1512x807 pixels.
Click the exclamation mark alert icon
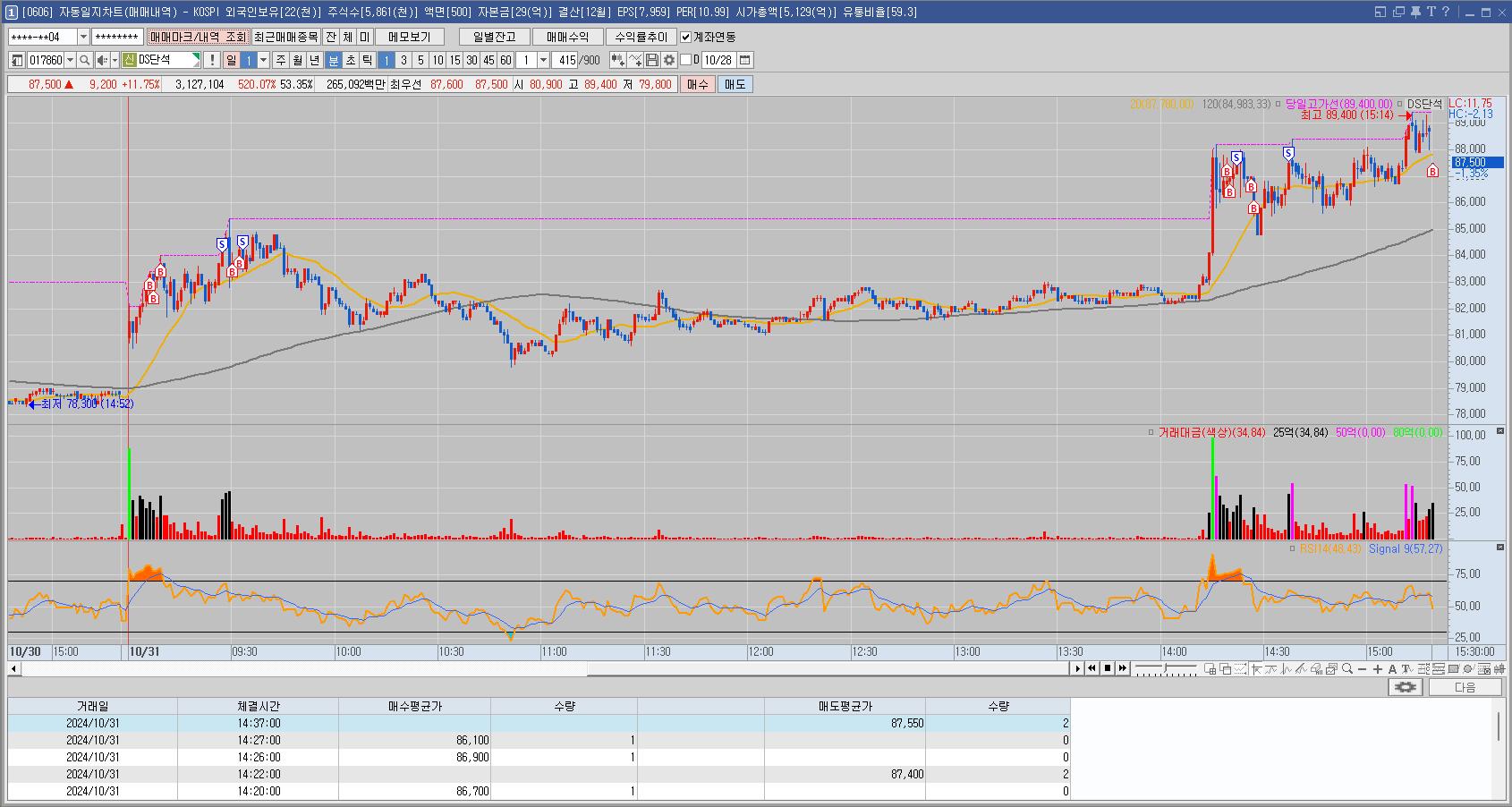point(211,60)
